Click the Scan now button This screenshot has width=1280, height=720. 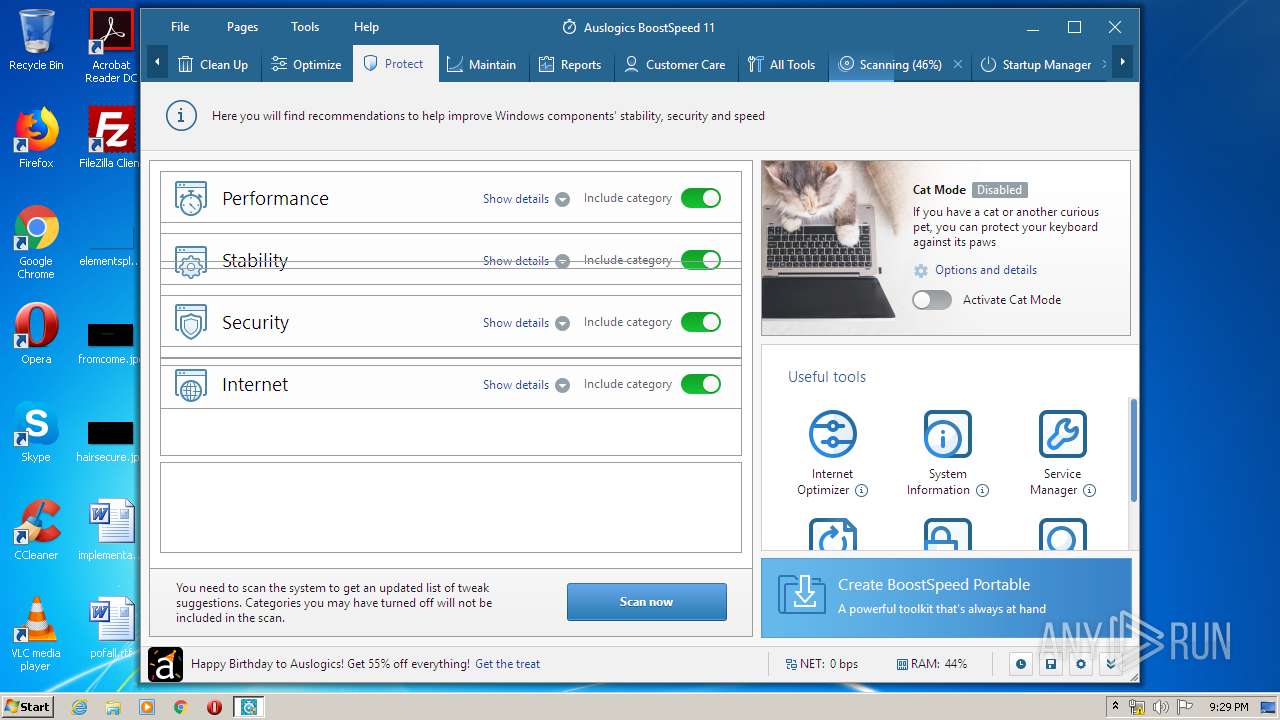click(x=647, y=602)
